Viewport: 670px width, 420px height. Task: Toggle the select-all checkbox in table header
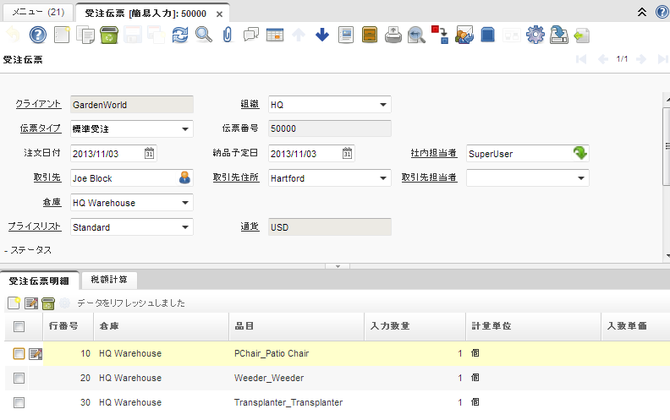click(19, 326)
